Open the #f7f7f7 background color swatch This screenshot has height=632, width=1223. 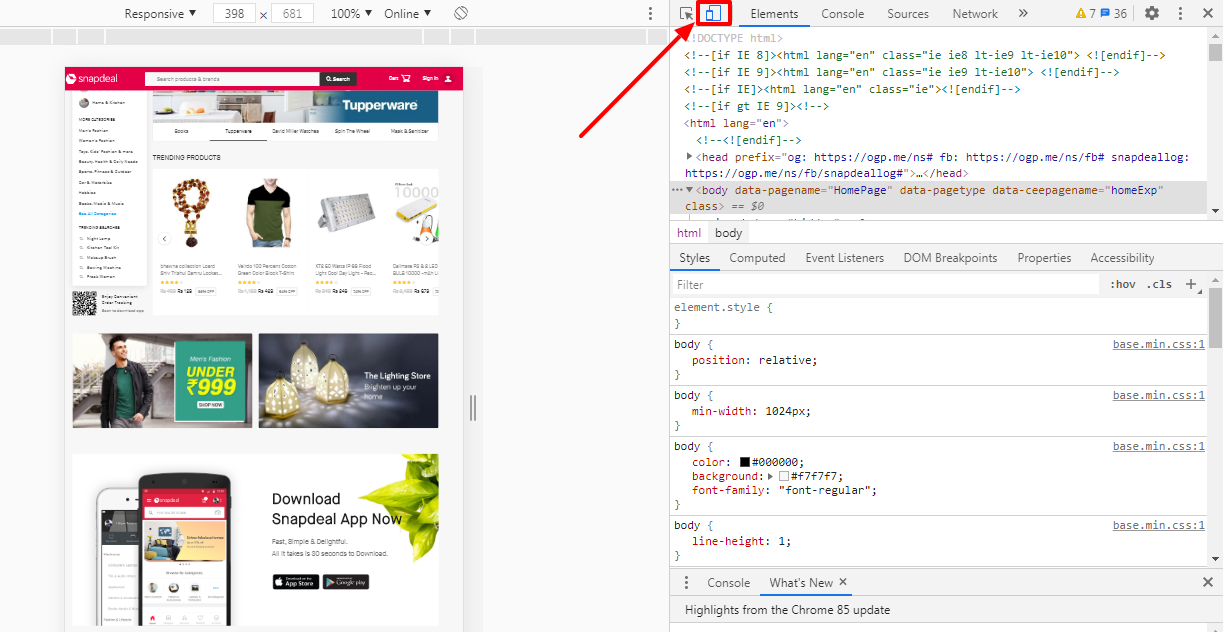[784, 476]
